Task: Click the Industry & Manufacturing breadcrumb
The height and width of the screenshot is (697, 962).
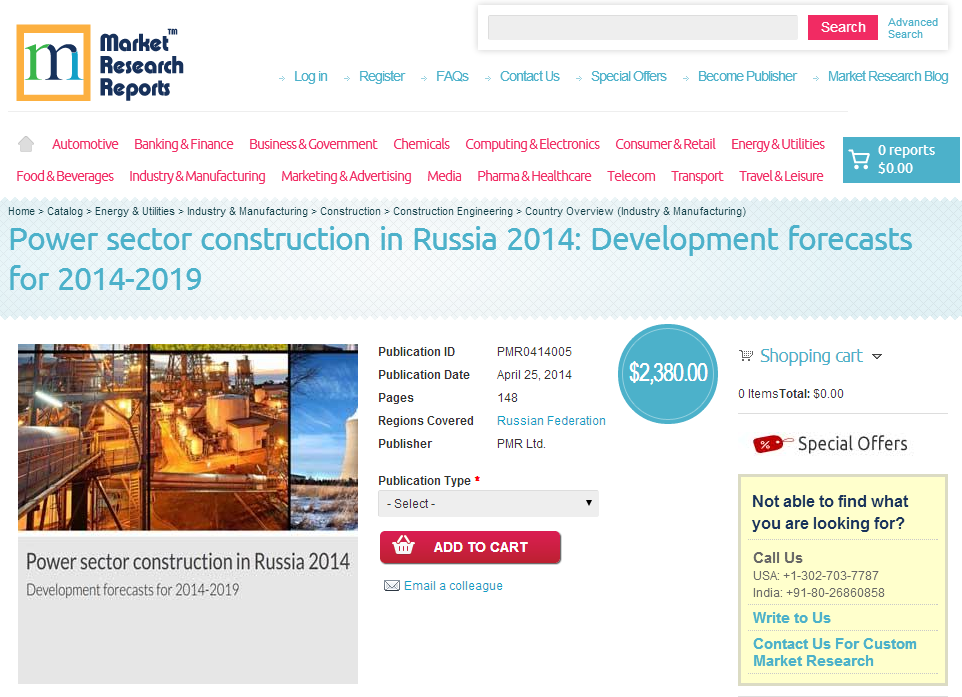Action: coord(247,211)
